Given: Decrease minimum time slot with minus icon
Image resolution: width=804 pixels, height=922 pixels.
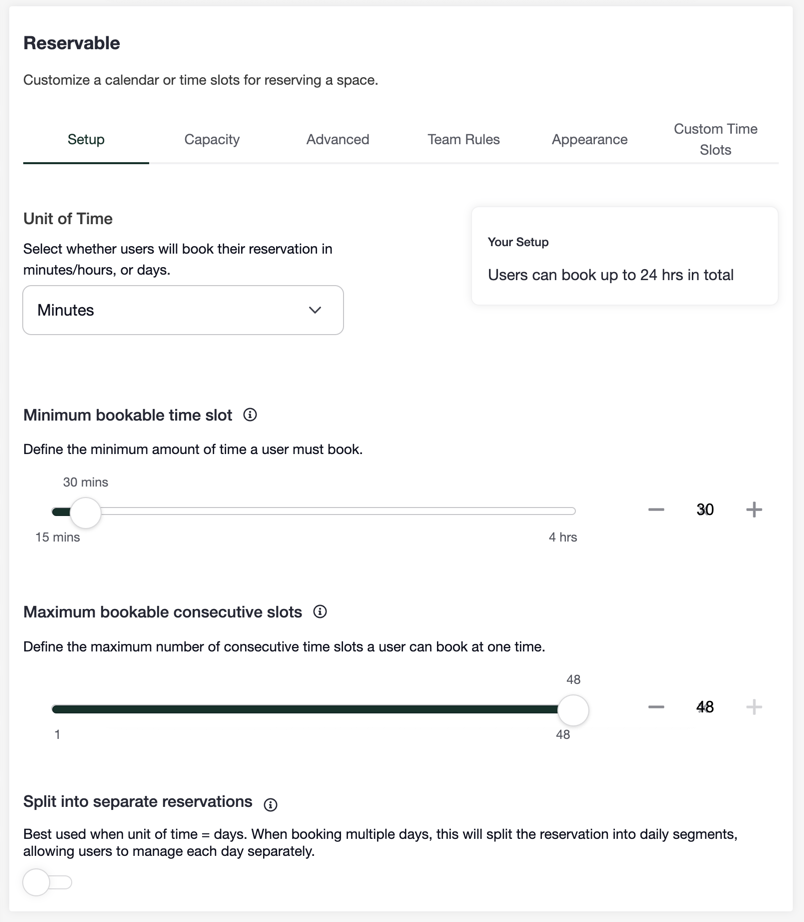Looking at the screenshot, I should tap(656, 510).
